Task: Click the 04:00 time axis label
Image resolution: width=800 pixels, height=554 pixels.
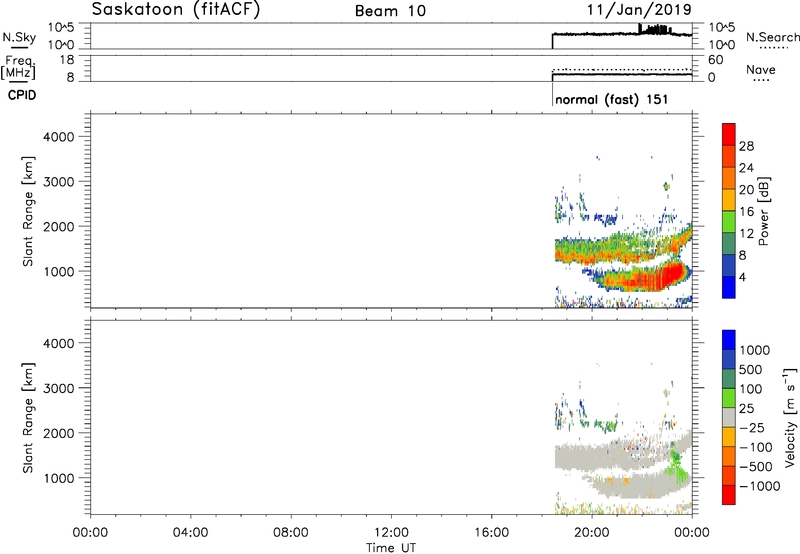Action: point(191,533)
